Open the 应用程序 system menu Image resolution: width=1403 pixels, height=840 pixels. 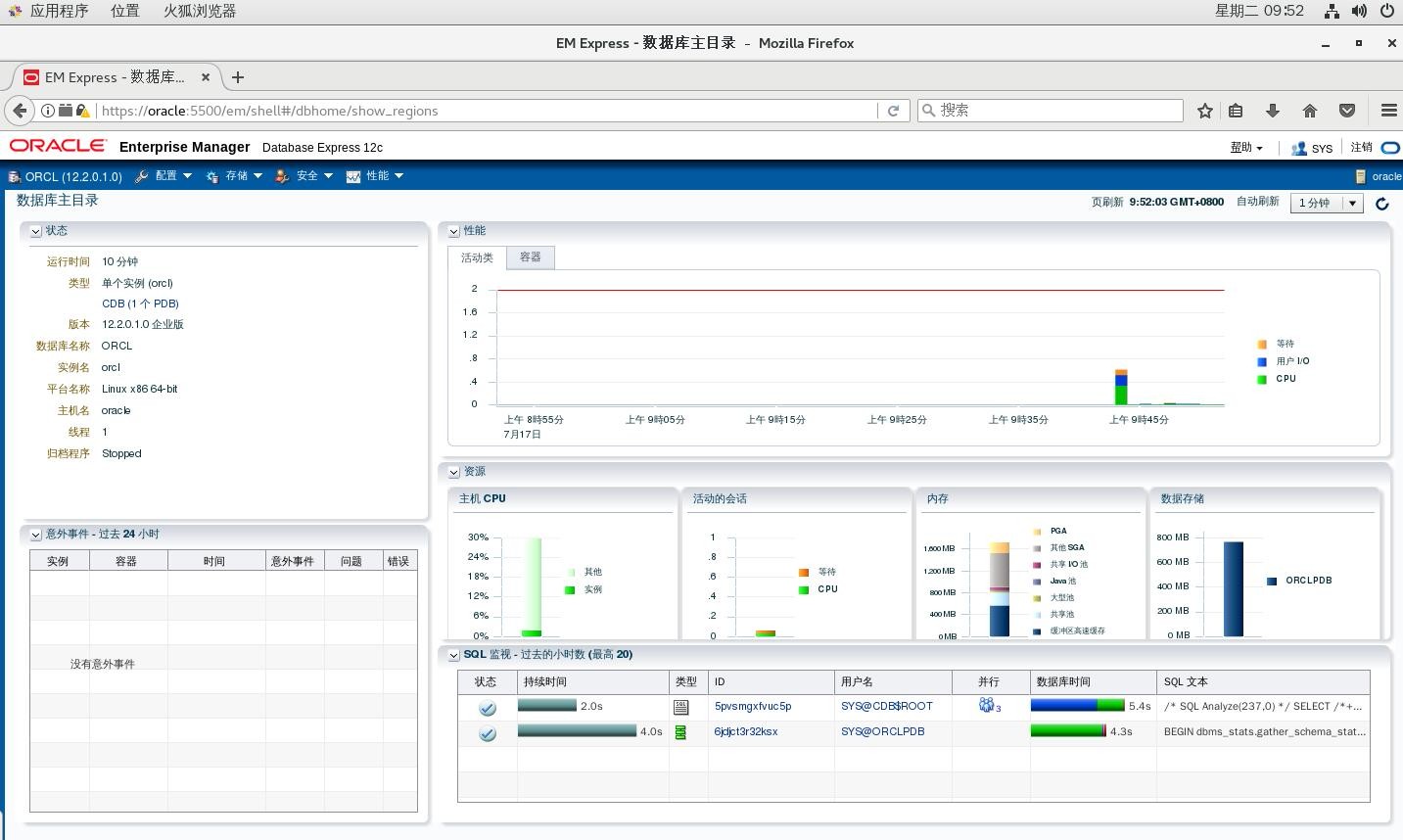59,11
